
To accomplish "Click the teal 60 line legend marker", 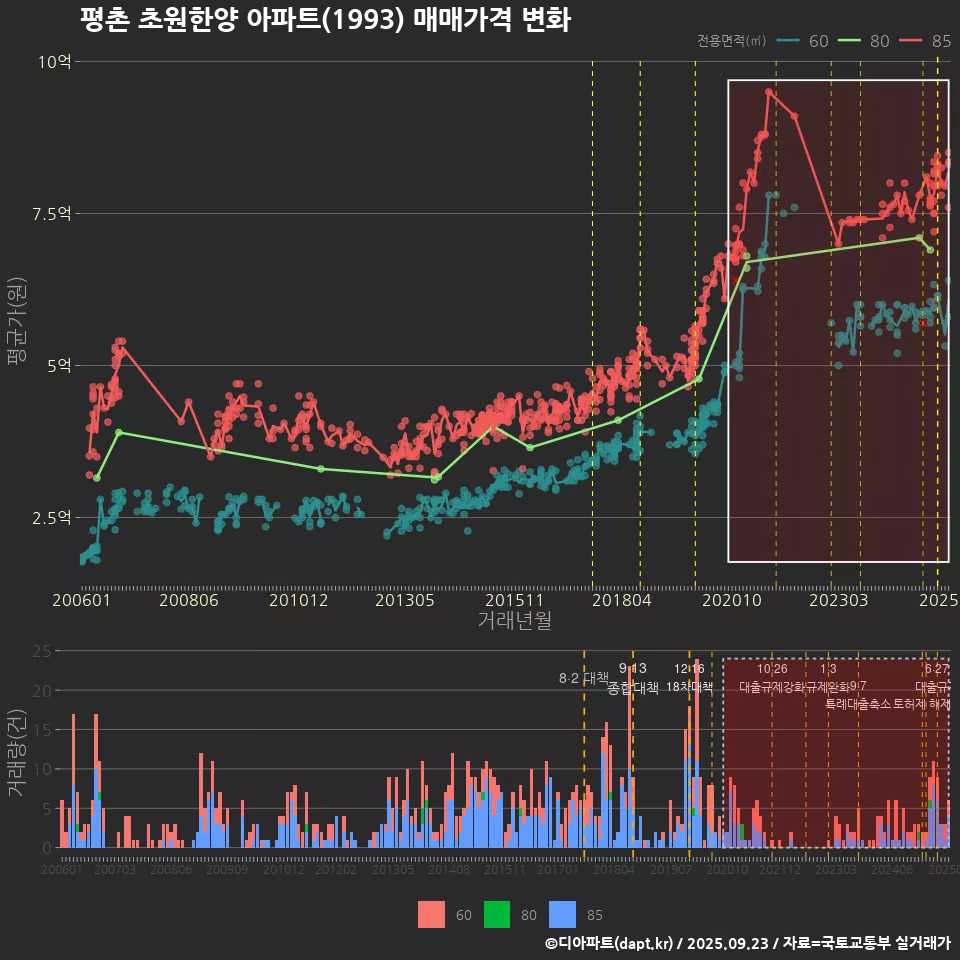I will pos(788,41).
